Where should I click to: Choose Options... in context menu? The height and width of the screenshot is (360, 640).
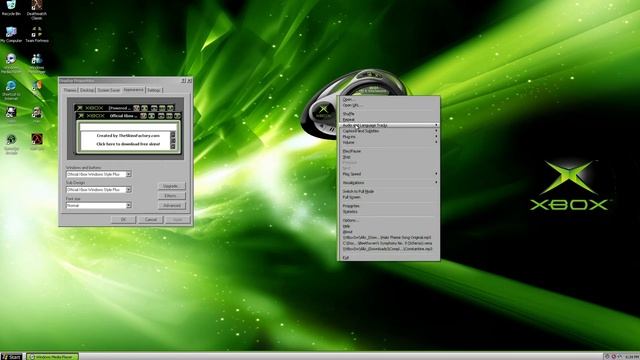(389, 220)
